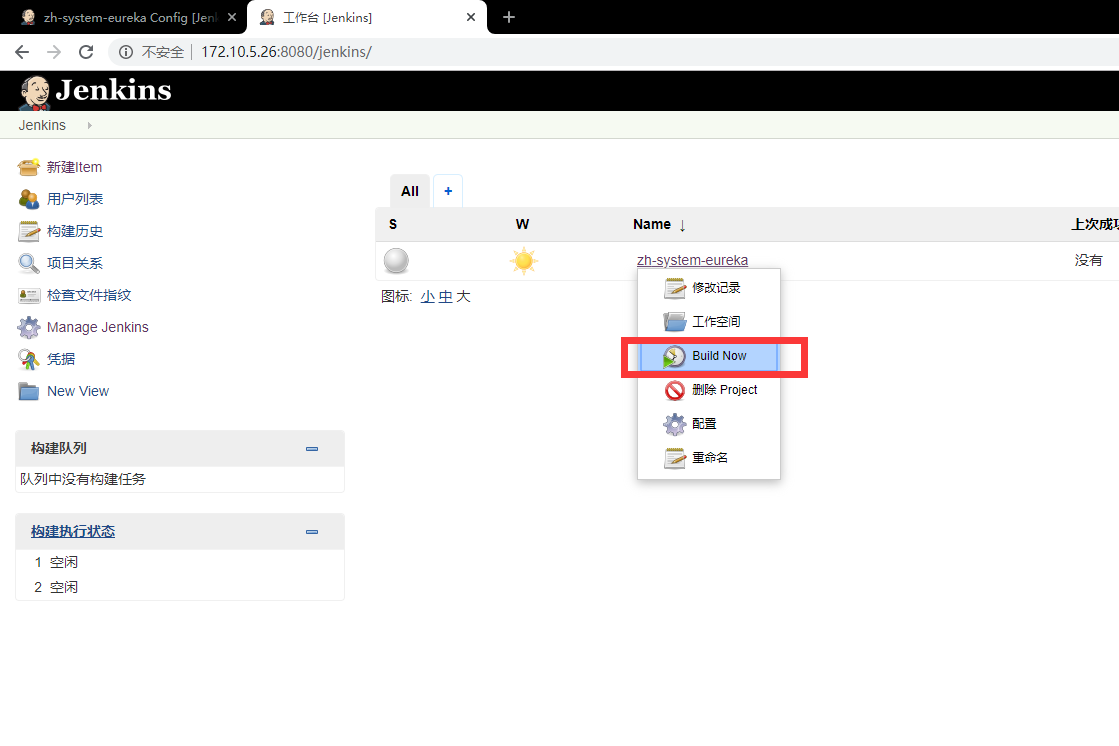Click the Manage Jenkins gear icon
This screenshot has height=746, width=1119.
click(29, 327)
